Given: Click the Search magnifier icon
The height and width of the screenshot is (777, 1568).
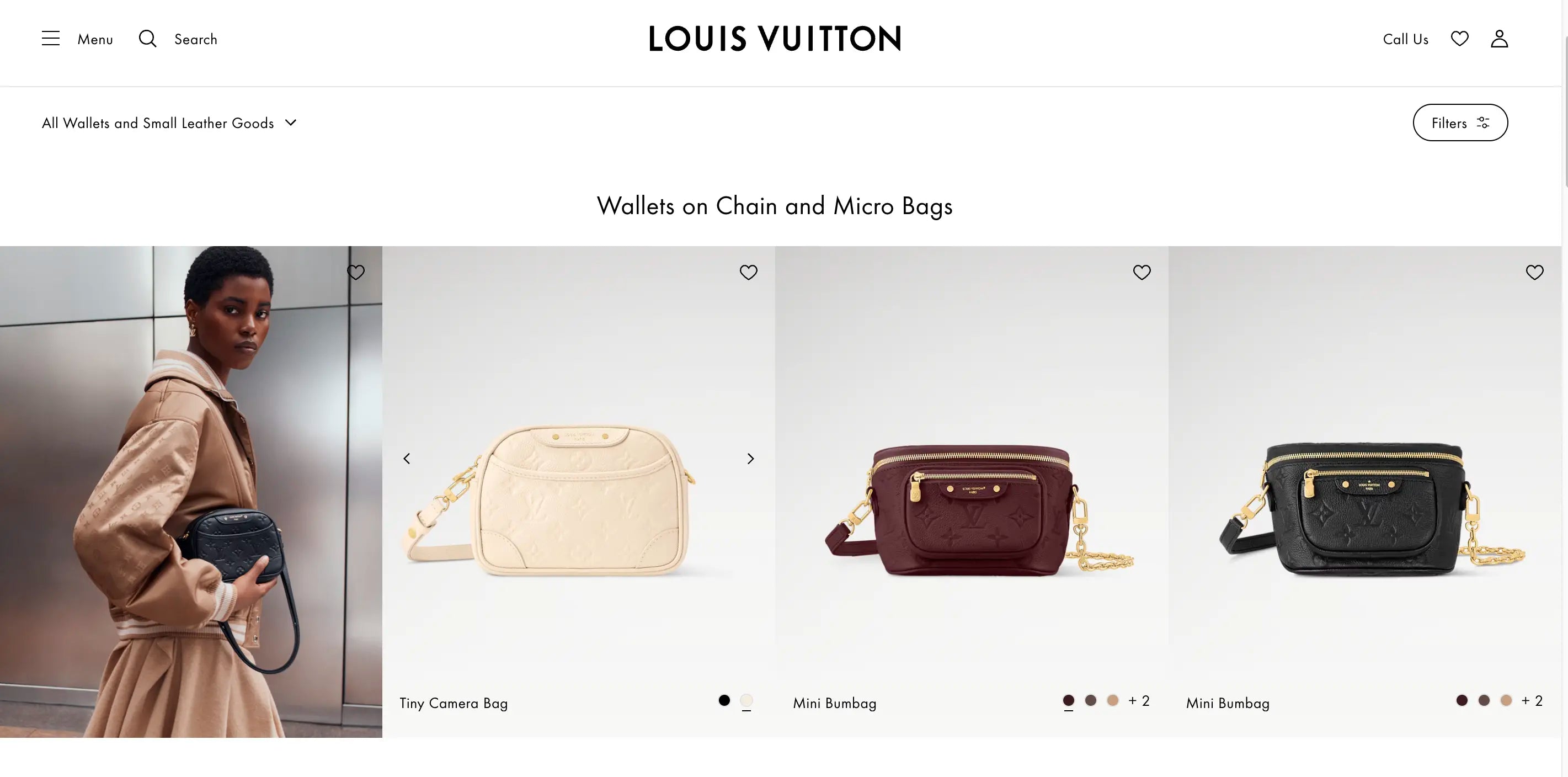Looking at the screenshot, I should 147,39.
